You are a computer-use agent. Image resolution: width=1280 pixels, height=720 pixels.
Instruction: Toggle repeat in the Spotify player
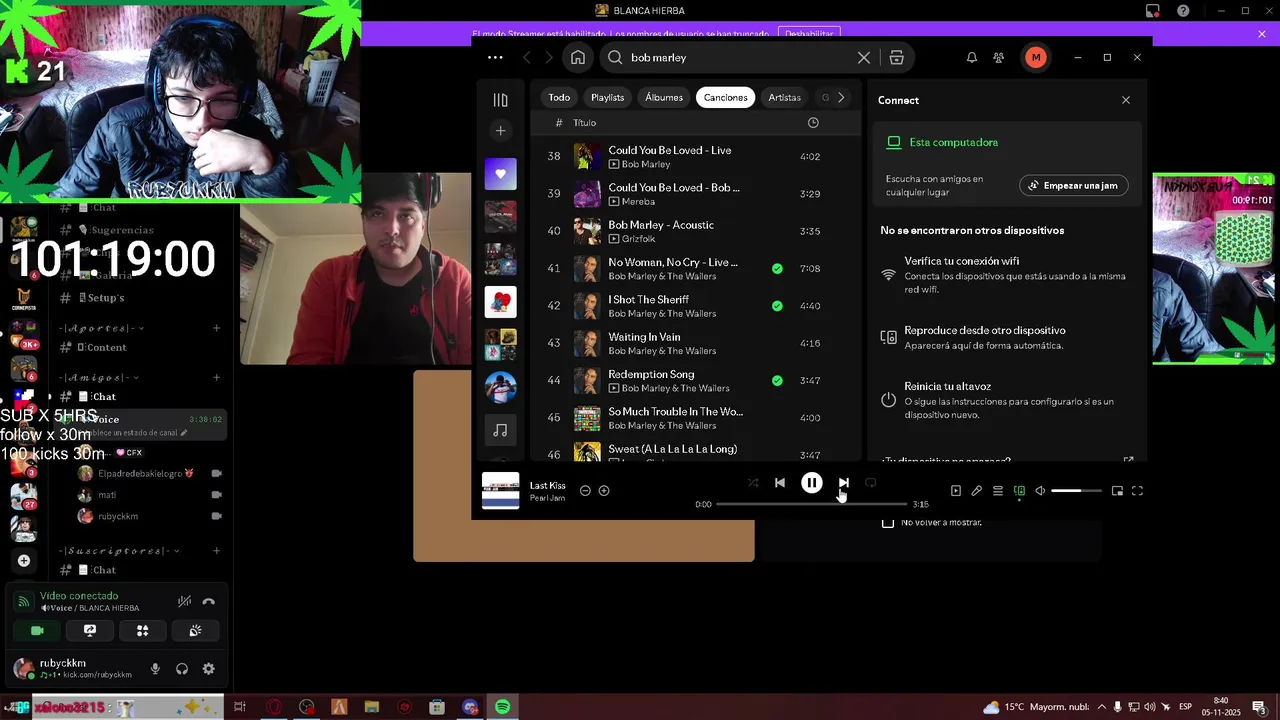coord(870,483)
